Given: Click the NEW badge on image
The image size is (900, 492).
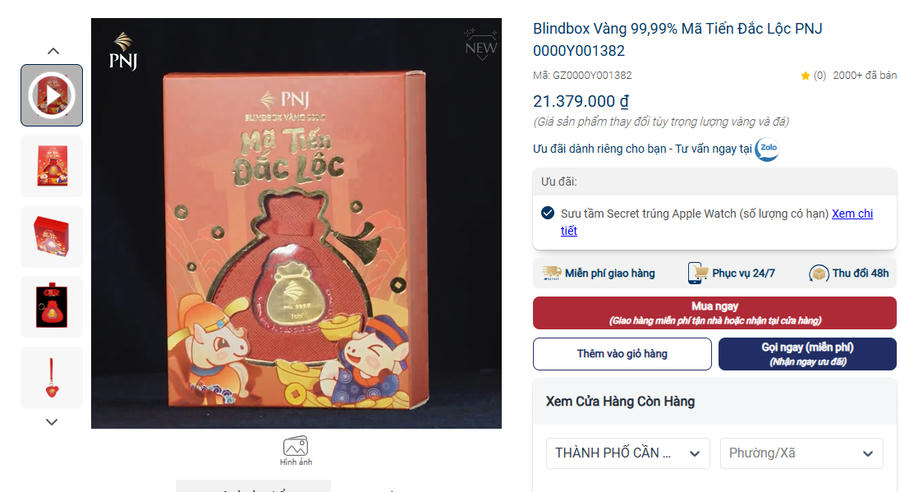Looking at the screenshot, I should click(480, 44).
